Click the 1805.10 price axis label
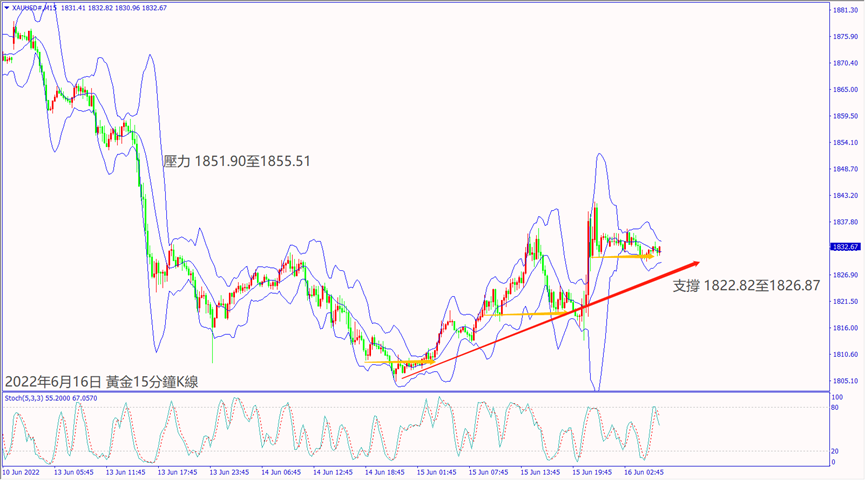 844,381
